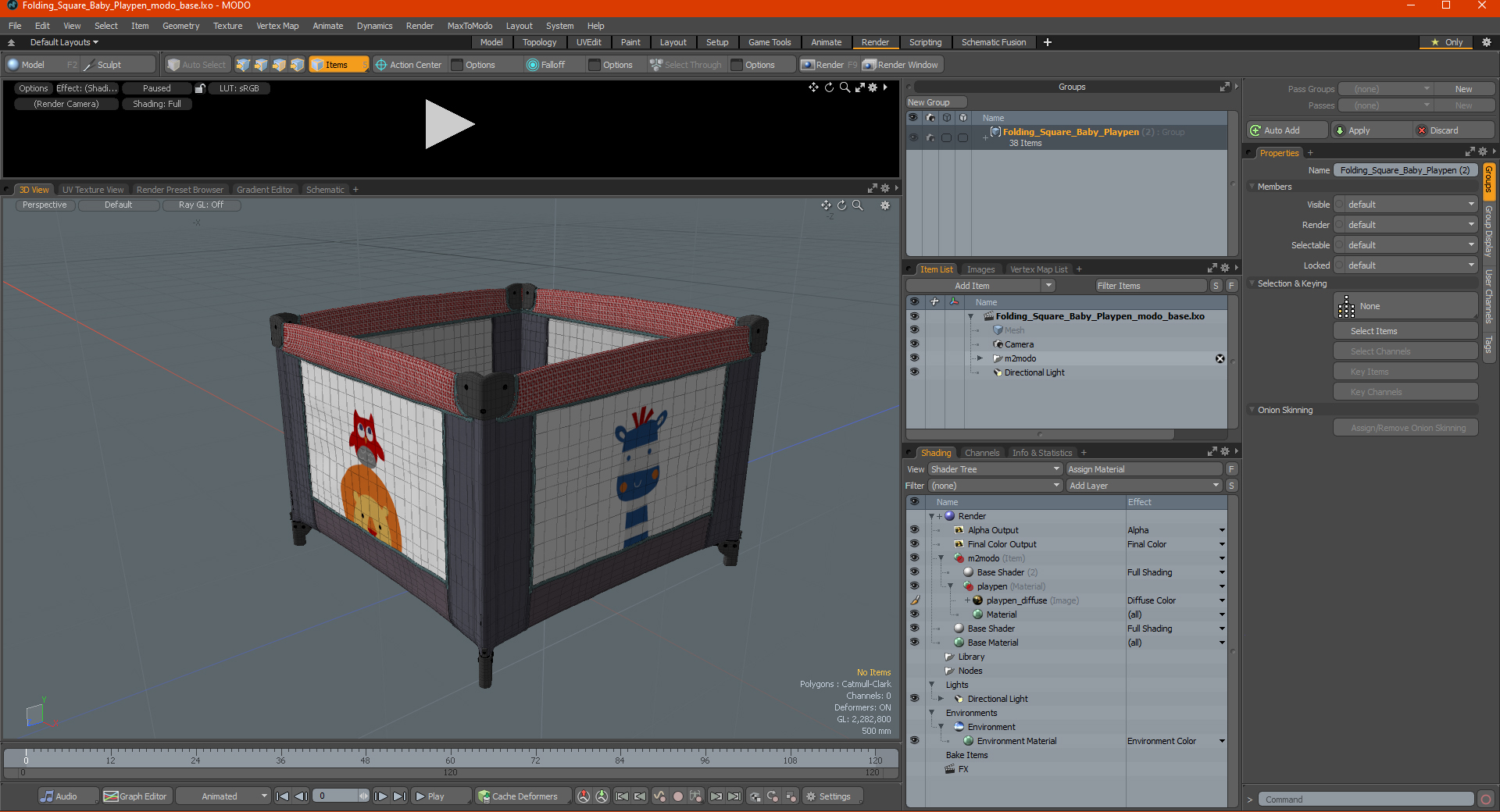Open Add Layer dropdown
Viewport: 1500px width, 812px height.
tap(1144, 486)
